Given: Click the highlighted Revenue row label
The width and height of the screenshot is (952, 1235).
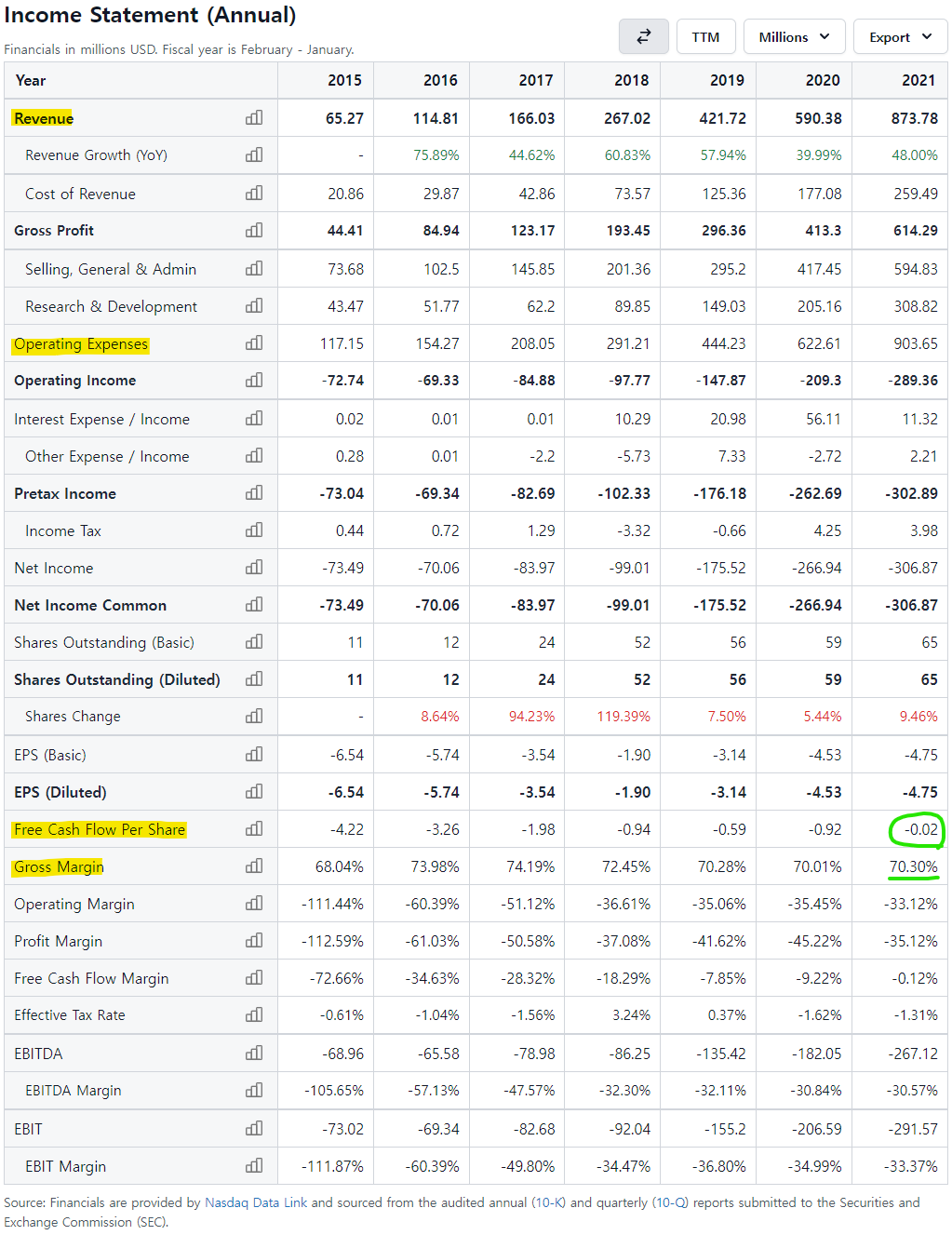Looking at the screenshot, I should [x=44, y=118].
